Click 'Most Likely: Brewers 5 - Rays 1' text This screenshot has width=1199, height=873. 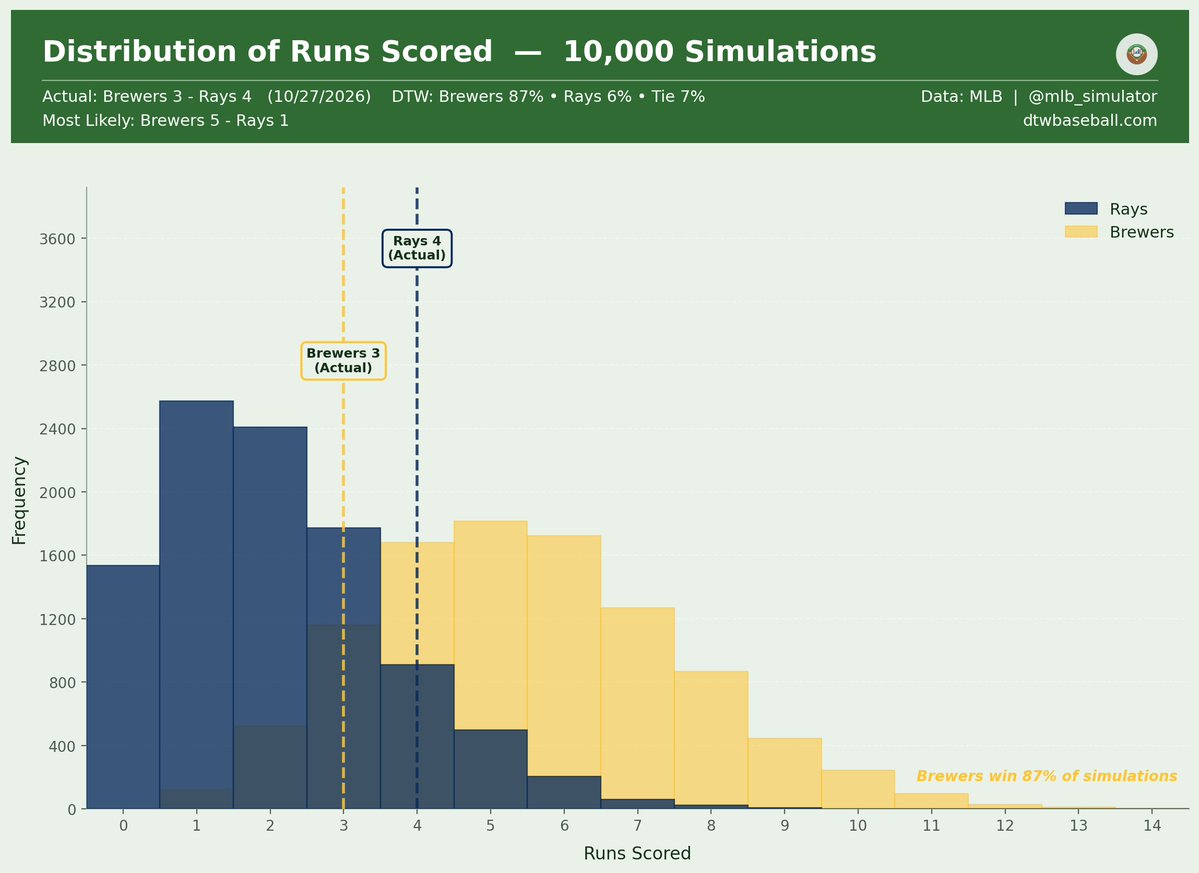(x=165, y=120)
